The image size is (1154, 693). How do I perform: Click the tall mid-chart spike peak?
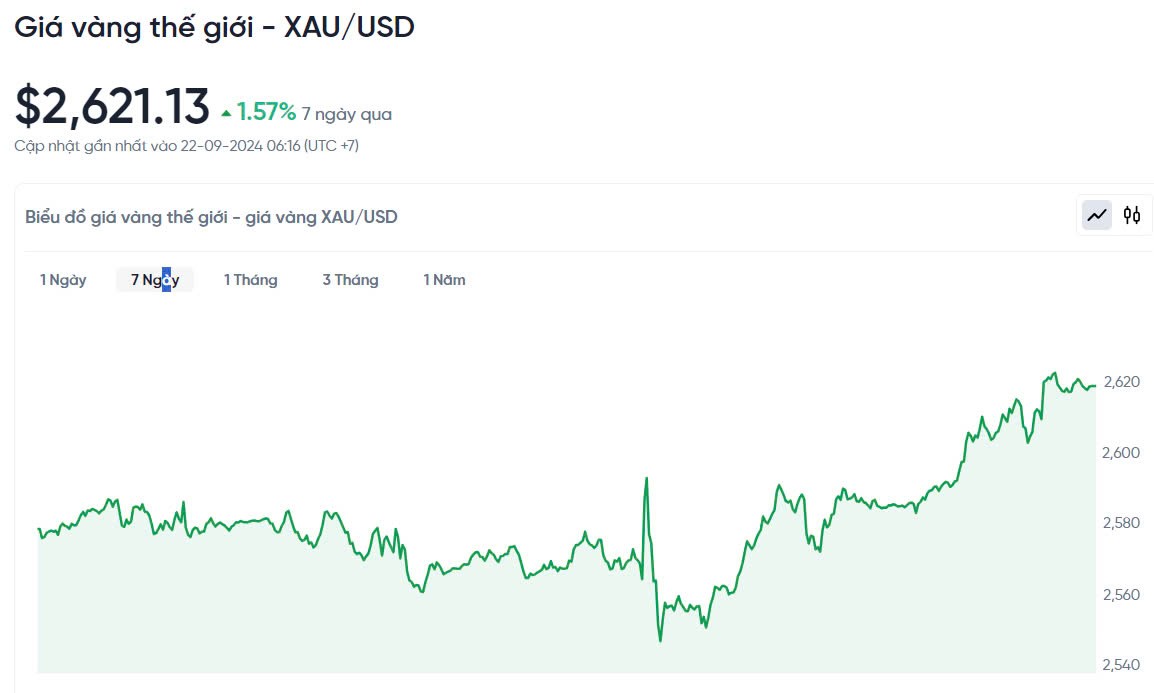tap(646, 479)
